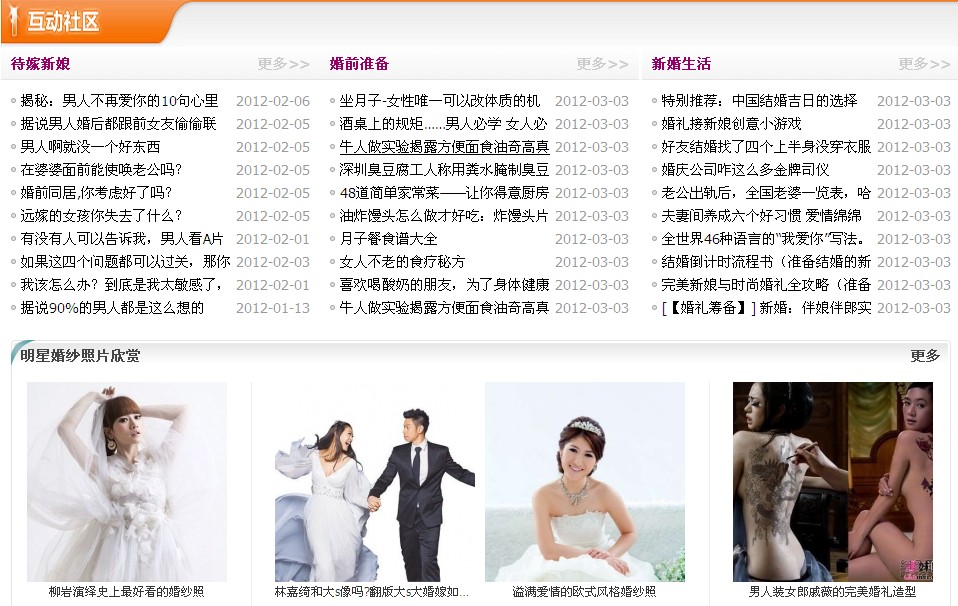Open article 喜欢喝酸奶的朋友，为了身体健康
This screenshot has height=606, width=958.
point(444,285)
